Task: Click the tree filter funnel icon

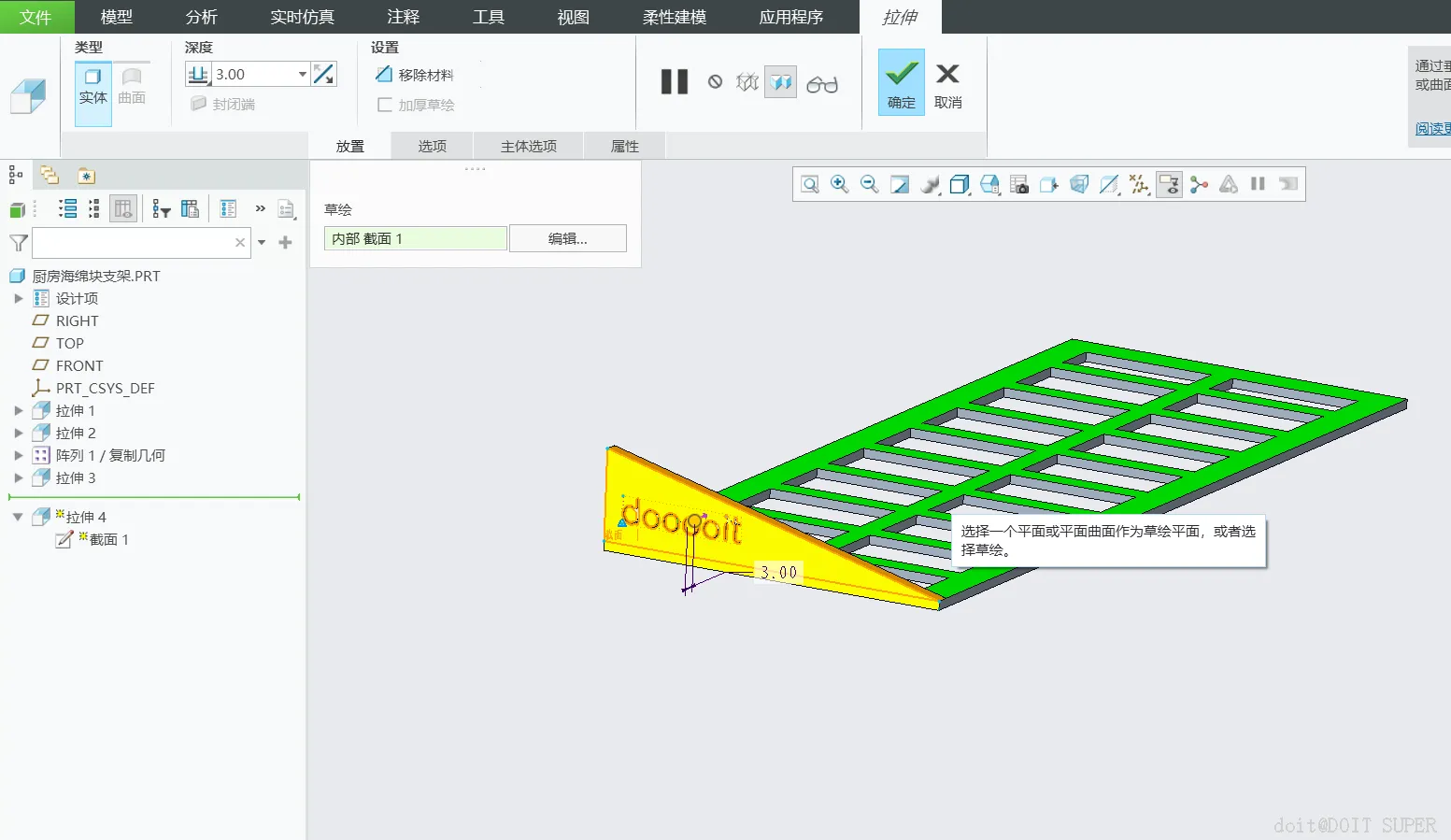Action: 18,243
